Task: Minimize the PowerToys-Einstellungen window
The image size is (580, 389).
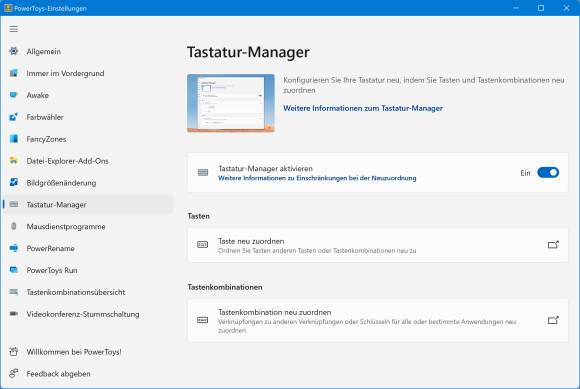Action: [x=516, y=8]
